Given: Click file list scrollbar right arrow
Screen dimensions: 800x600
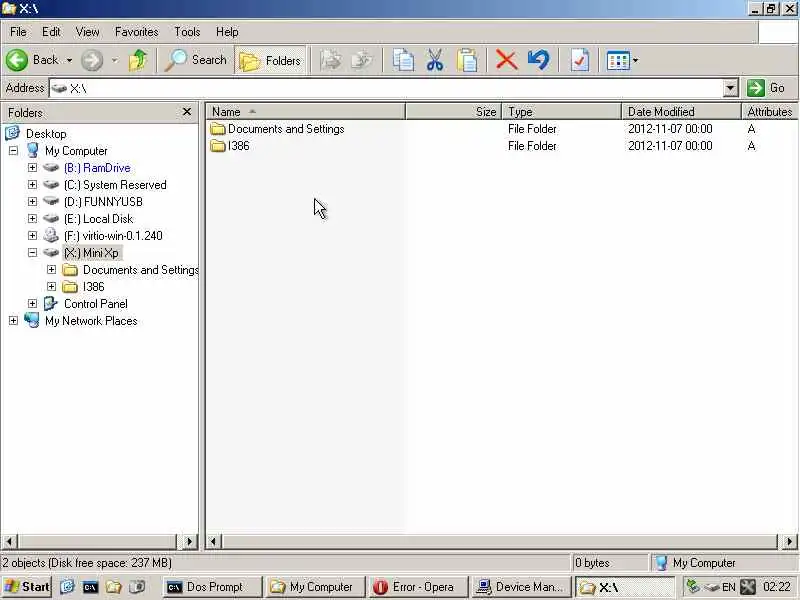Looking at the screenshot, I should click(x=789, y=541).
